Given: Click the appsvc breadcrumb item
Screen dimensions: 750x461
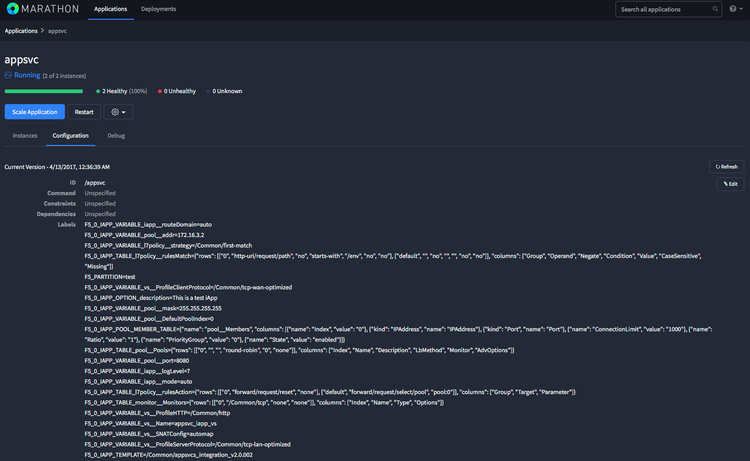Looking at the screenshot, I should (x=58, y=31).
